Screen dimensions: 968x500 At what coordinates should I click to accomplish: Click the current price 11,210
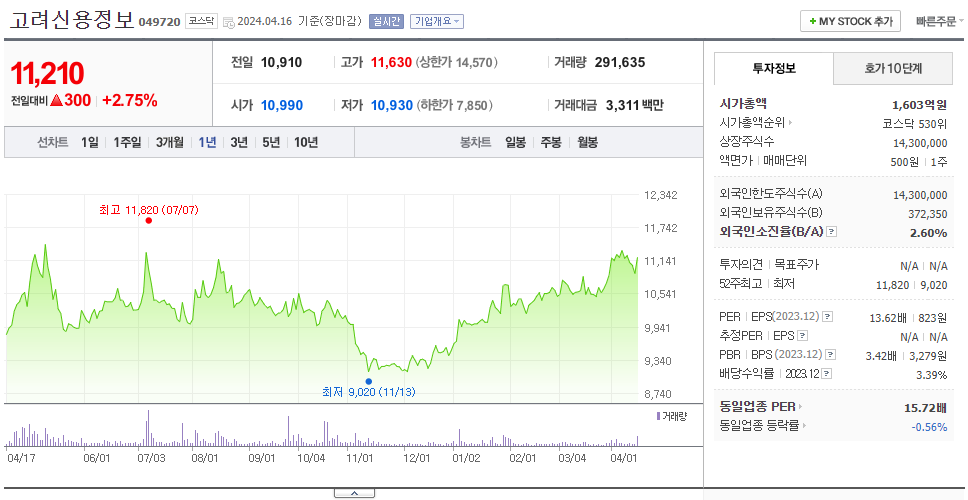(47, 73)
